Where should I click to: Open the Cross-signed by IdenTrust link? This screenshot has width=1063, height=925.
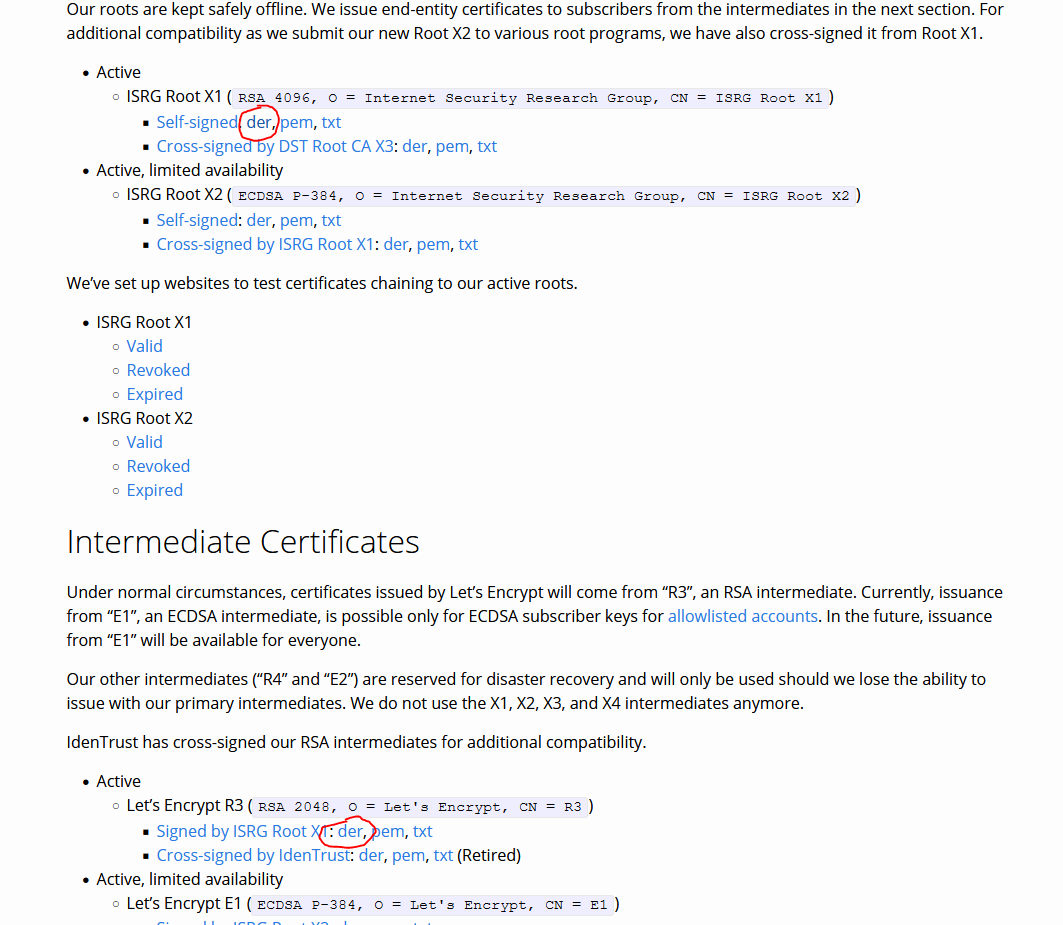pyautogui.click(x=254, y=855)
